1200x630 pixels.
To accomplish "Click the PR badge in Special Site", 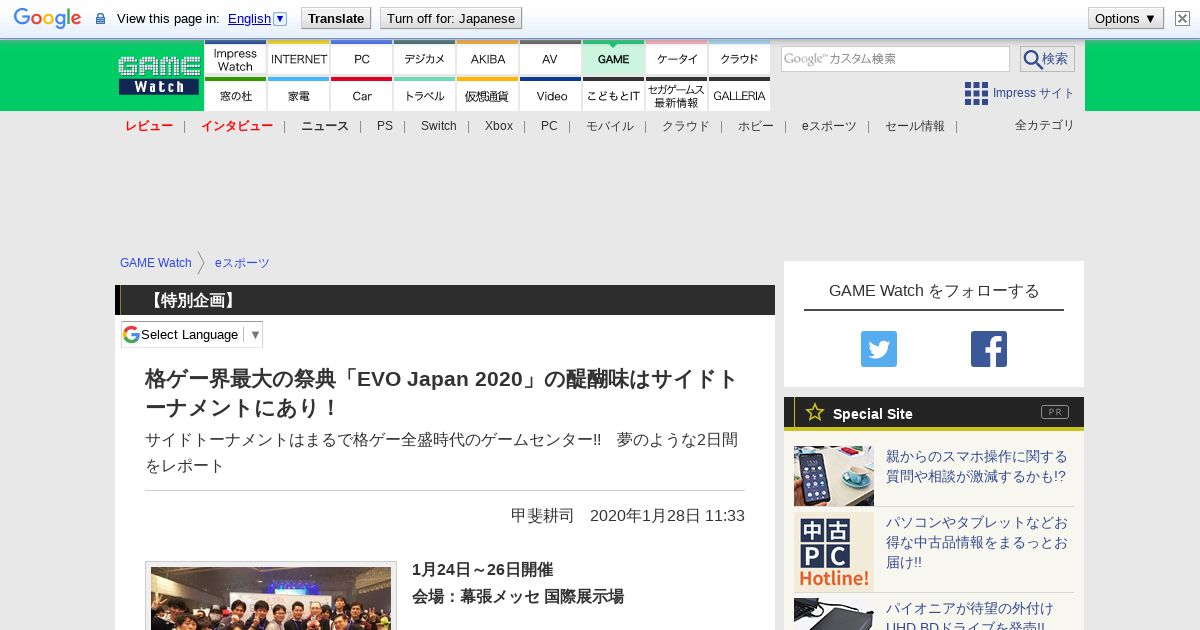I will [x=1055, y=412].
